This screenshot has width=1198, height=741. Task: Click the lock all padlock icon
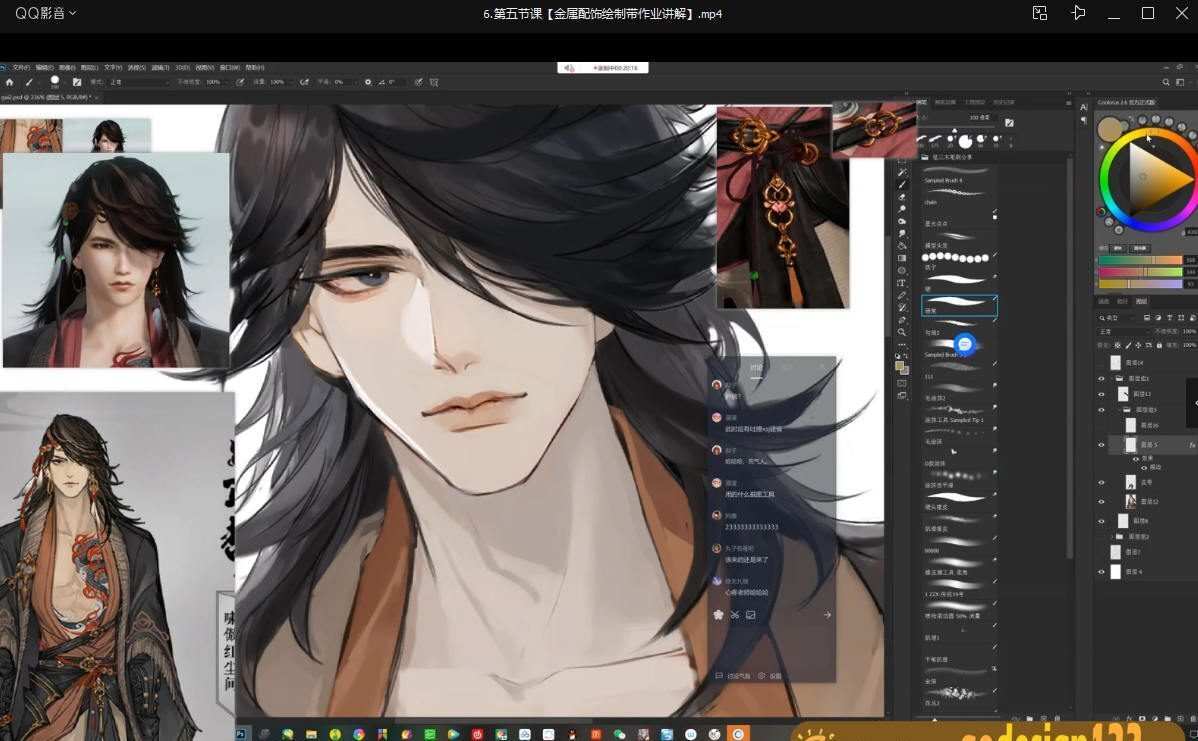click(x=1159, y=345)
